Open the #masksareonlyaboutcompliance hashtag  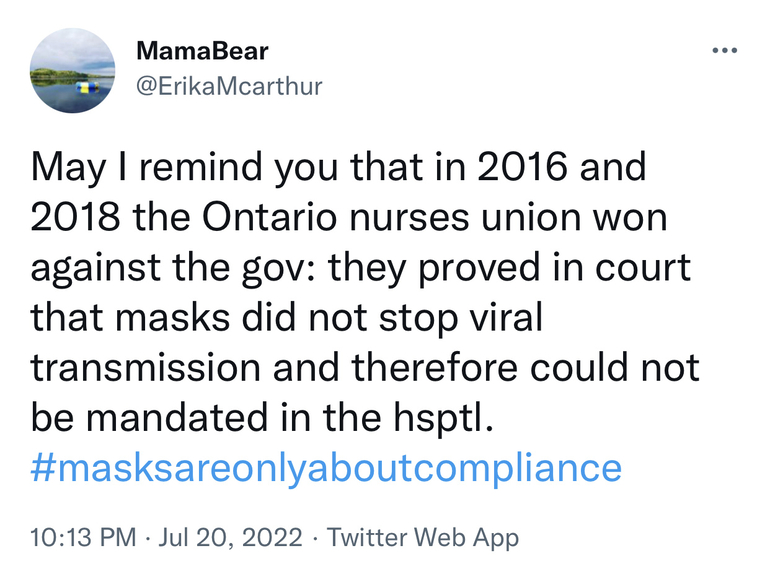pyautogui.click(x=326, y=467)
